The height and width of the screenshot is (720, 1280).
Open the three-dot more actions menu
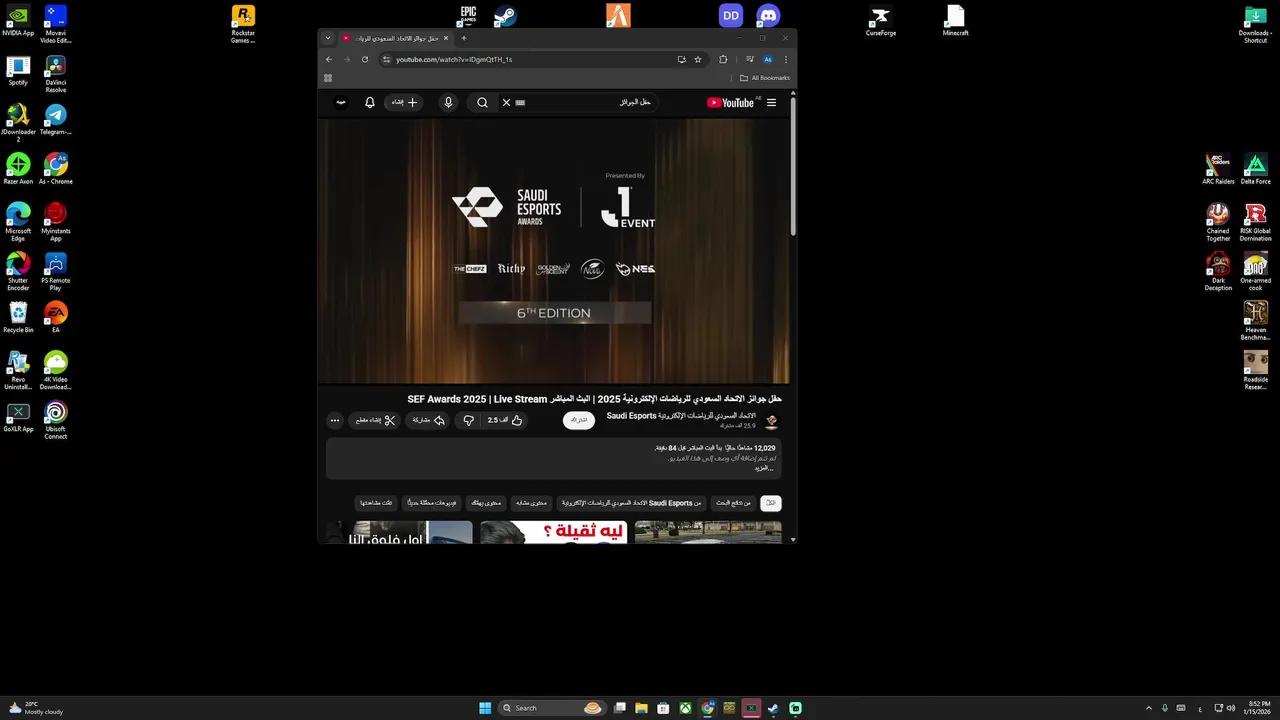(x=335, y=420)
